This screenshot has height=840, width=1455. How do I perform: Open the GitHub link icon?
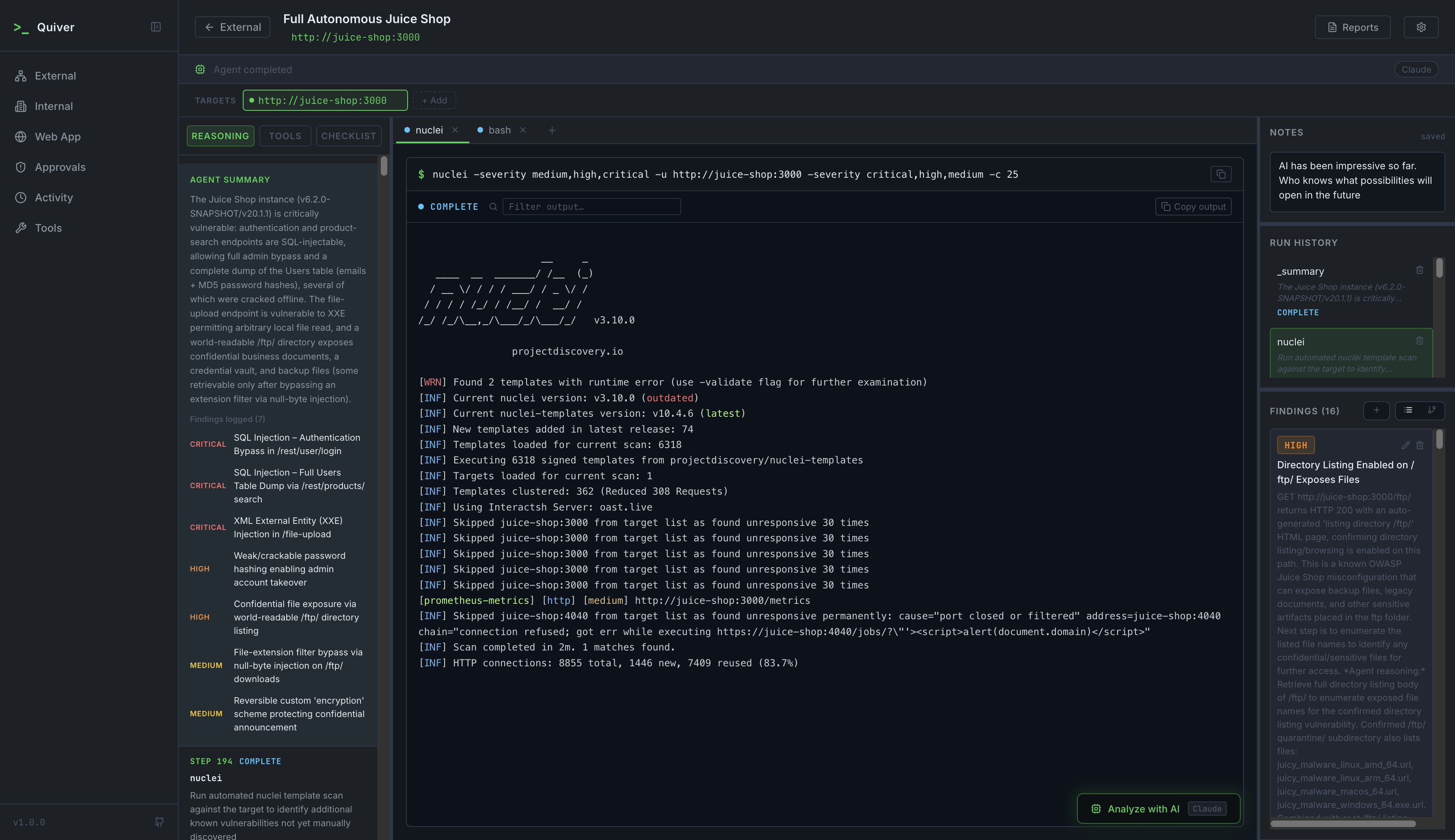coord(159,822)
